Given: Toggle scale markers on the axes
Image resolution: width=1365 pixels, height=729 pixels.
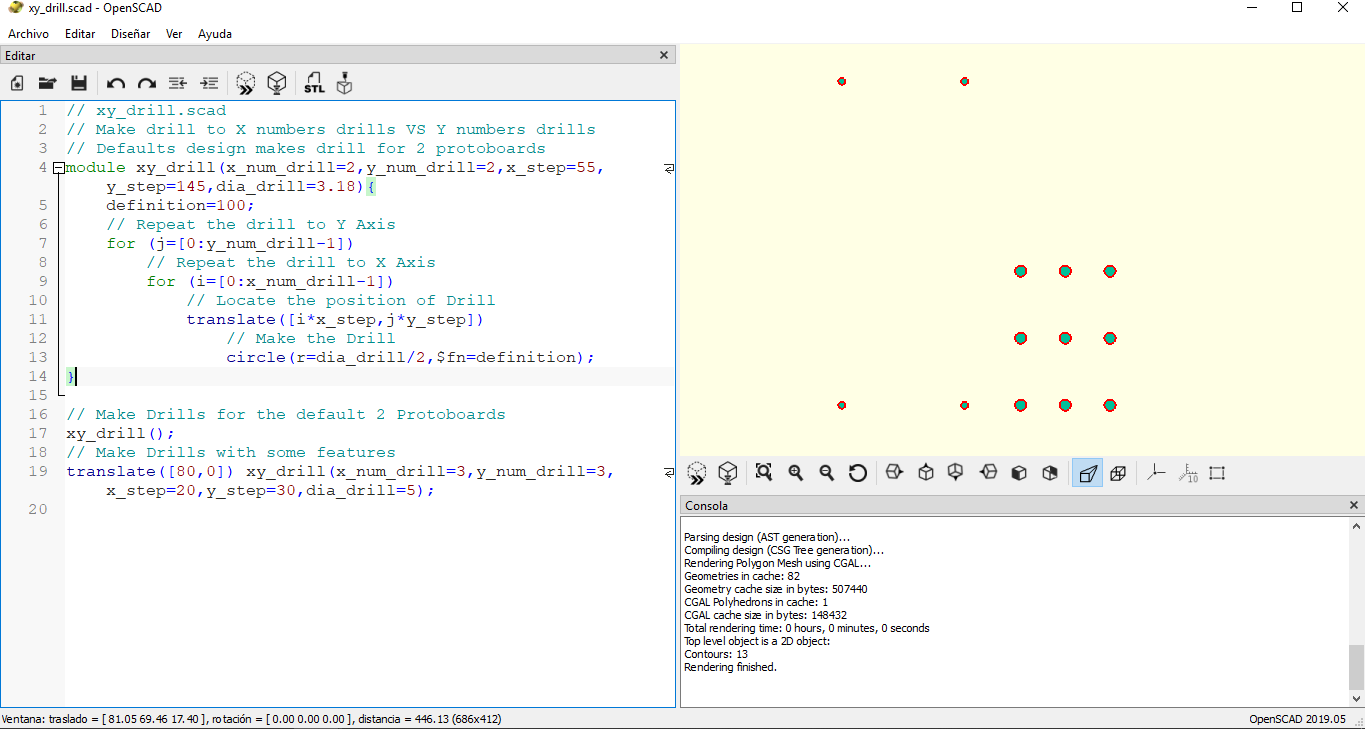Looking at the screenshot, I should (x=1187, y=473).
